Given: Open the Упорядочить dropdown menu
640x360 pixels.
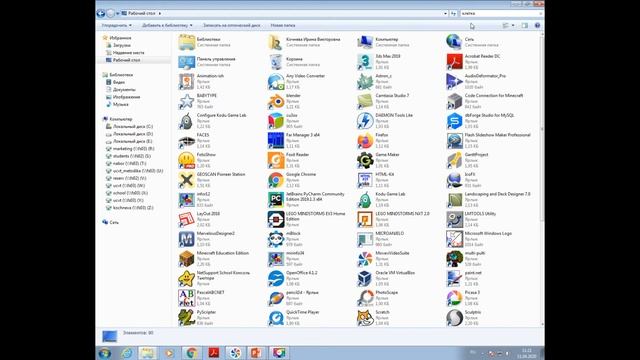Looking at the screenshot, I should [117, 25].
